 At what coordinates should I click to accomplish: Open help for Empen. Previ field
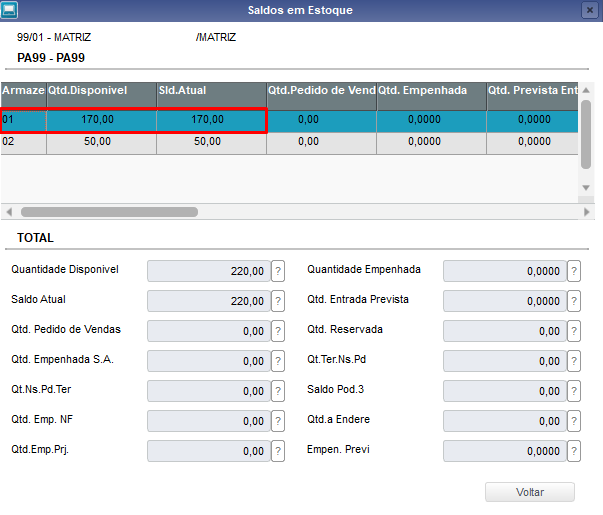[x=574, y=451]
